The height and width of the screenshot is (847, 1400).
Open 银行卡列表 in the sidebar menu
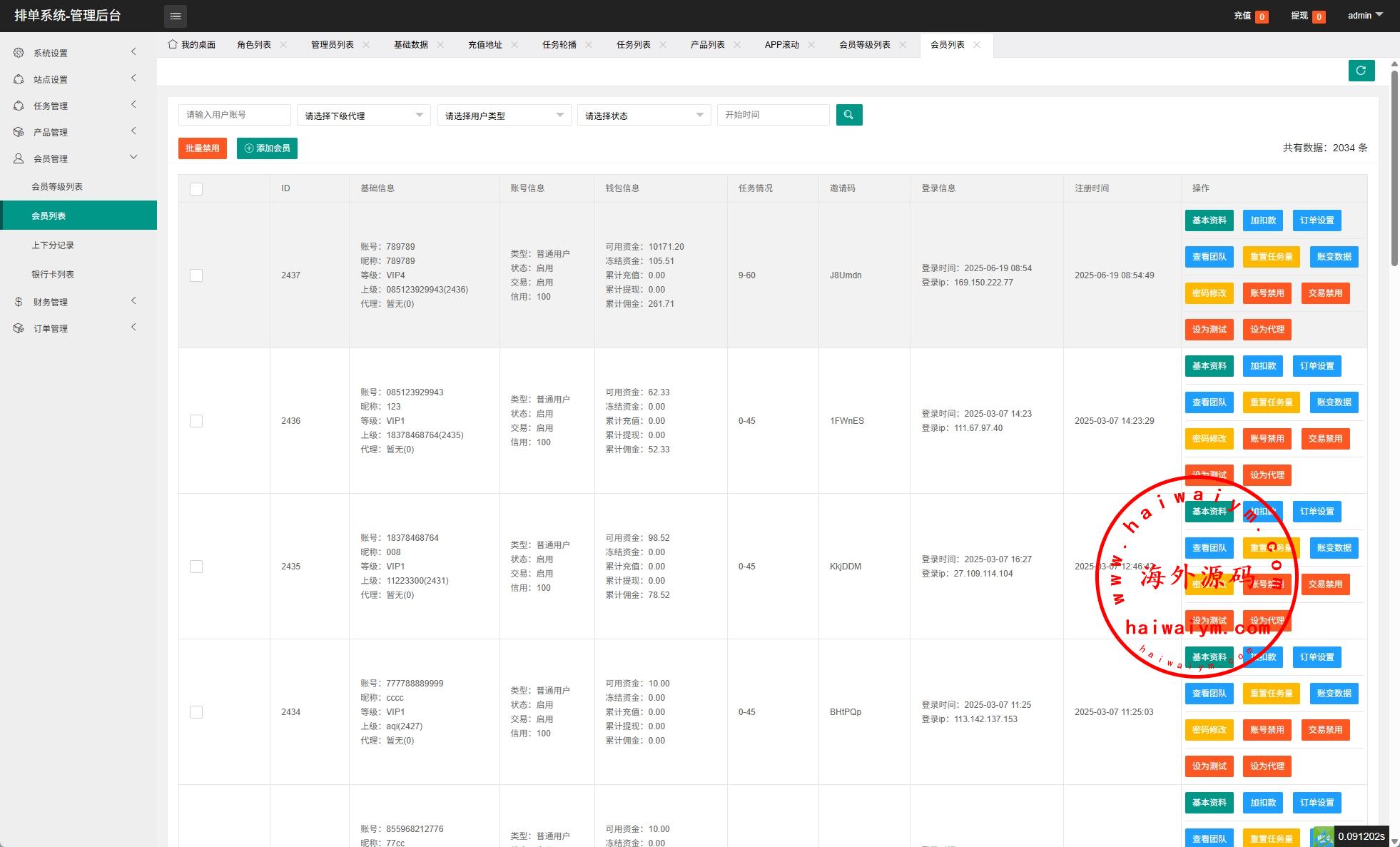[53, 275]
